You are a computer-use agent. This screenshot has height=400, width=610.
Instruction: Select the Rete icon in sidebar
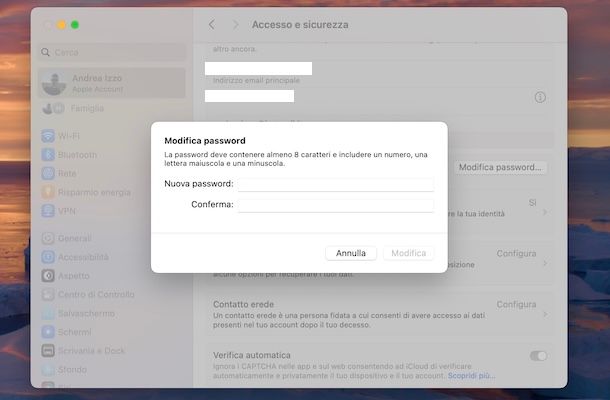(x=48, y=173)
